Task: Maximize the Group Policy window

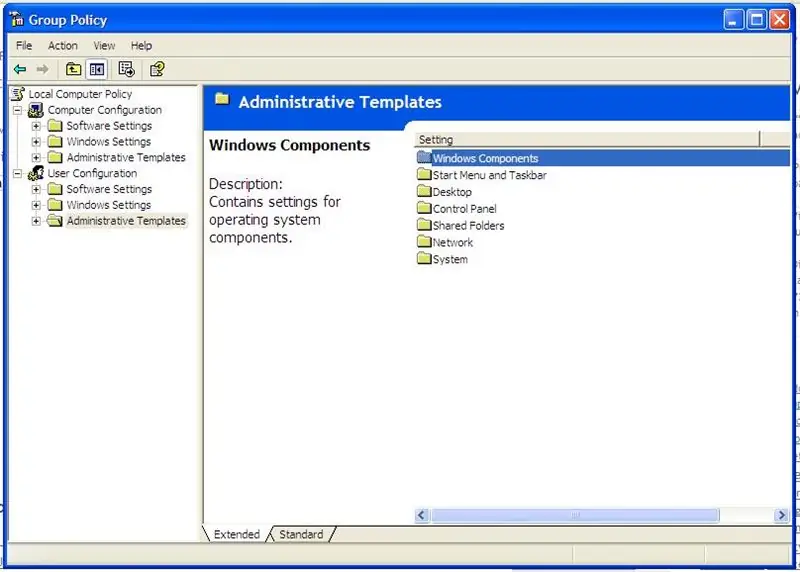Action: 756,20
